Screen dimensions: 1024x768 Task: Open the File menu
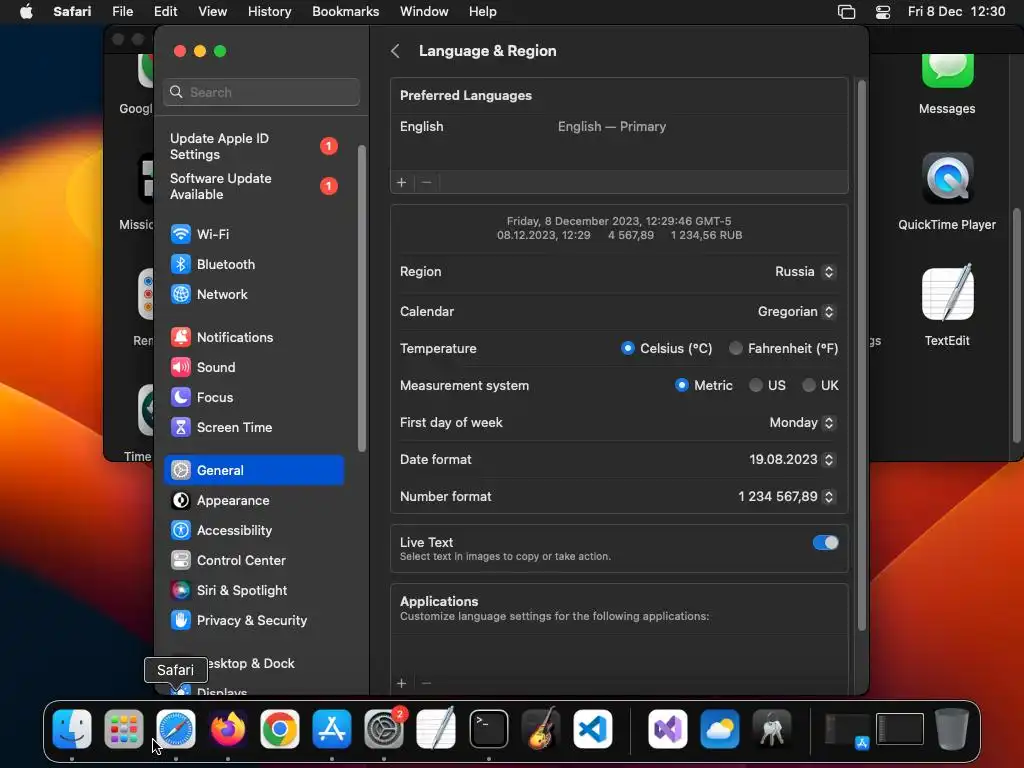click(122, 12)
